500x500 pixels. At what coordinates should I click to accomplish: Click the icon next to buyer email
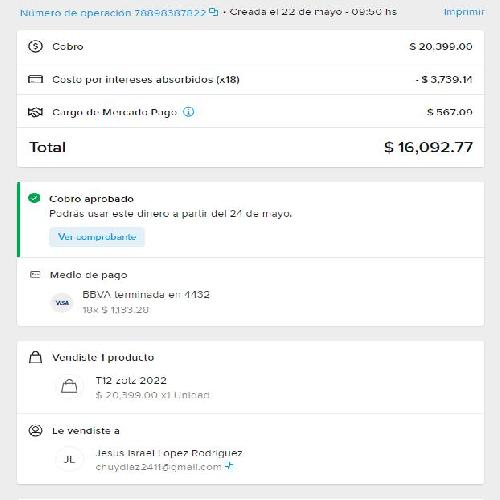[229, 465]
